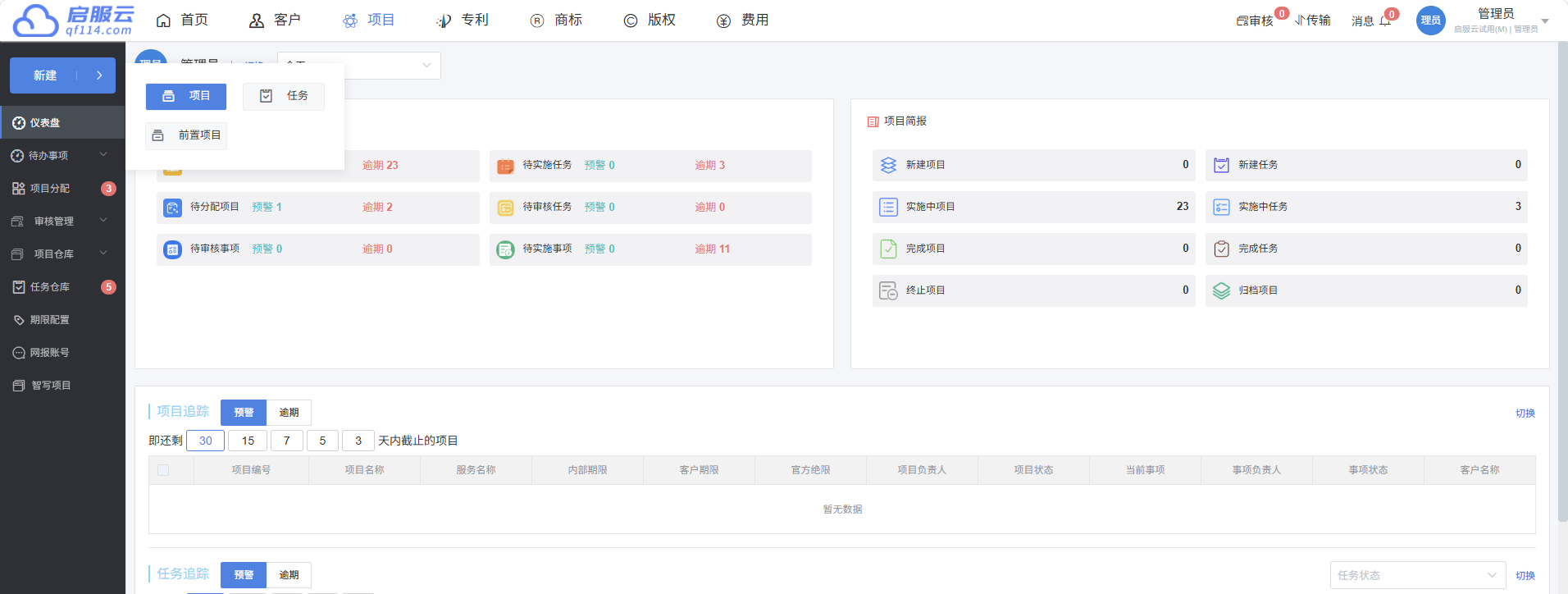Screen dimensions: 1568x594
Task: Click the 待实施事项 row icon
Action: tap(505, 249)
